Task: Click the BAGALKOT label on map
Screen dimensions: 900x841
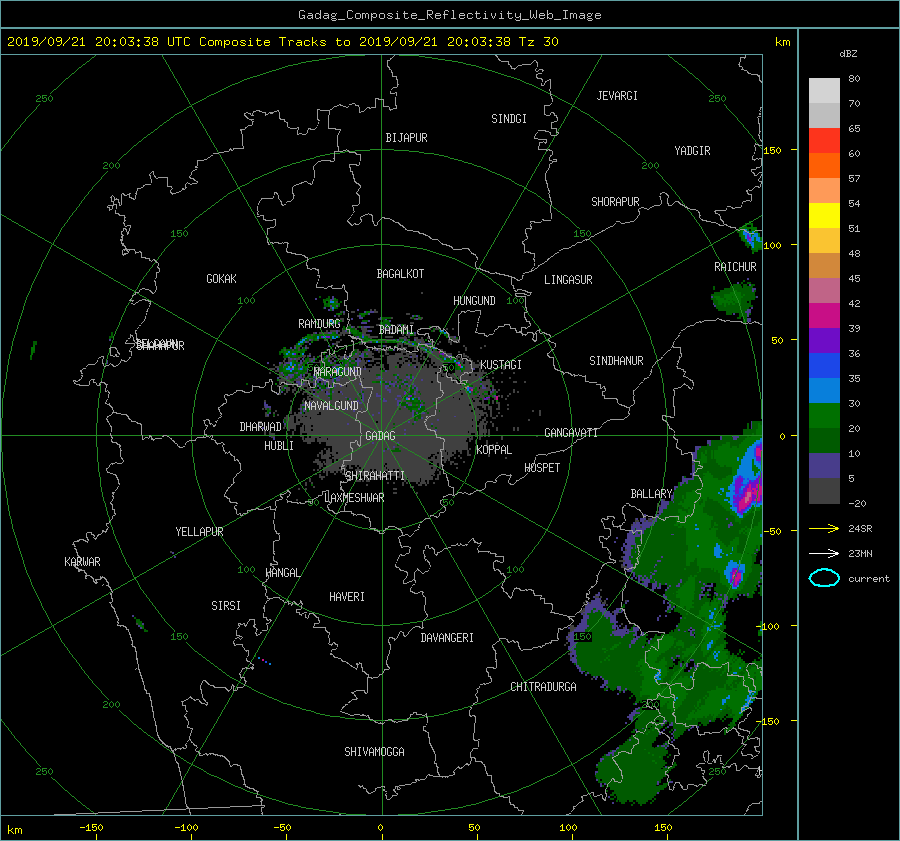Action: pyautogui.click(x=400, y=274)
